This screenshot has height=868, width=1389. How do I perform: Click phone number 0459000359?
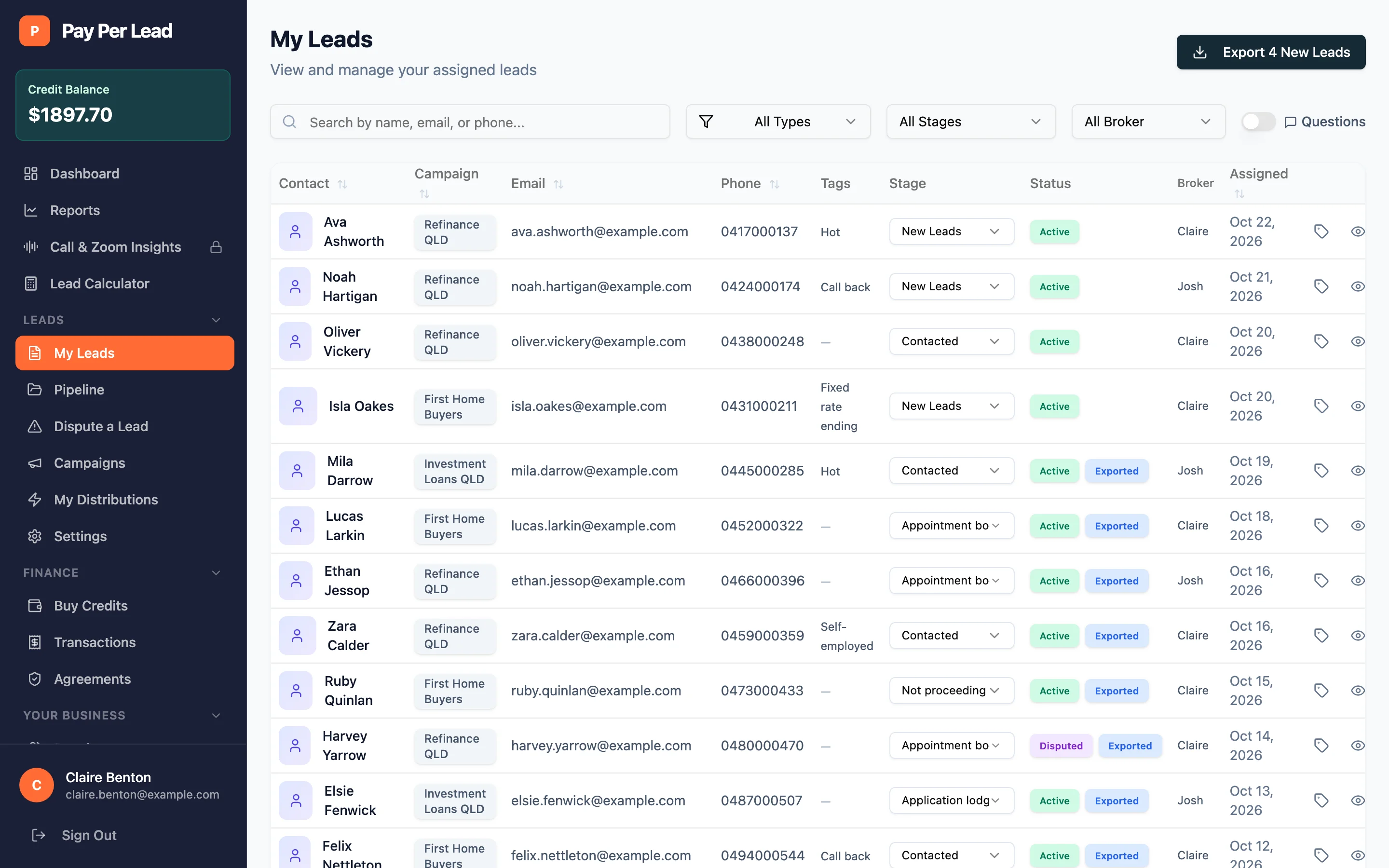[762, 636]
